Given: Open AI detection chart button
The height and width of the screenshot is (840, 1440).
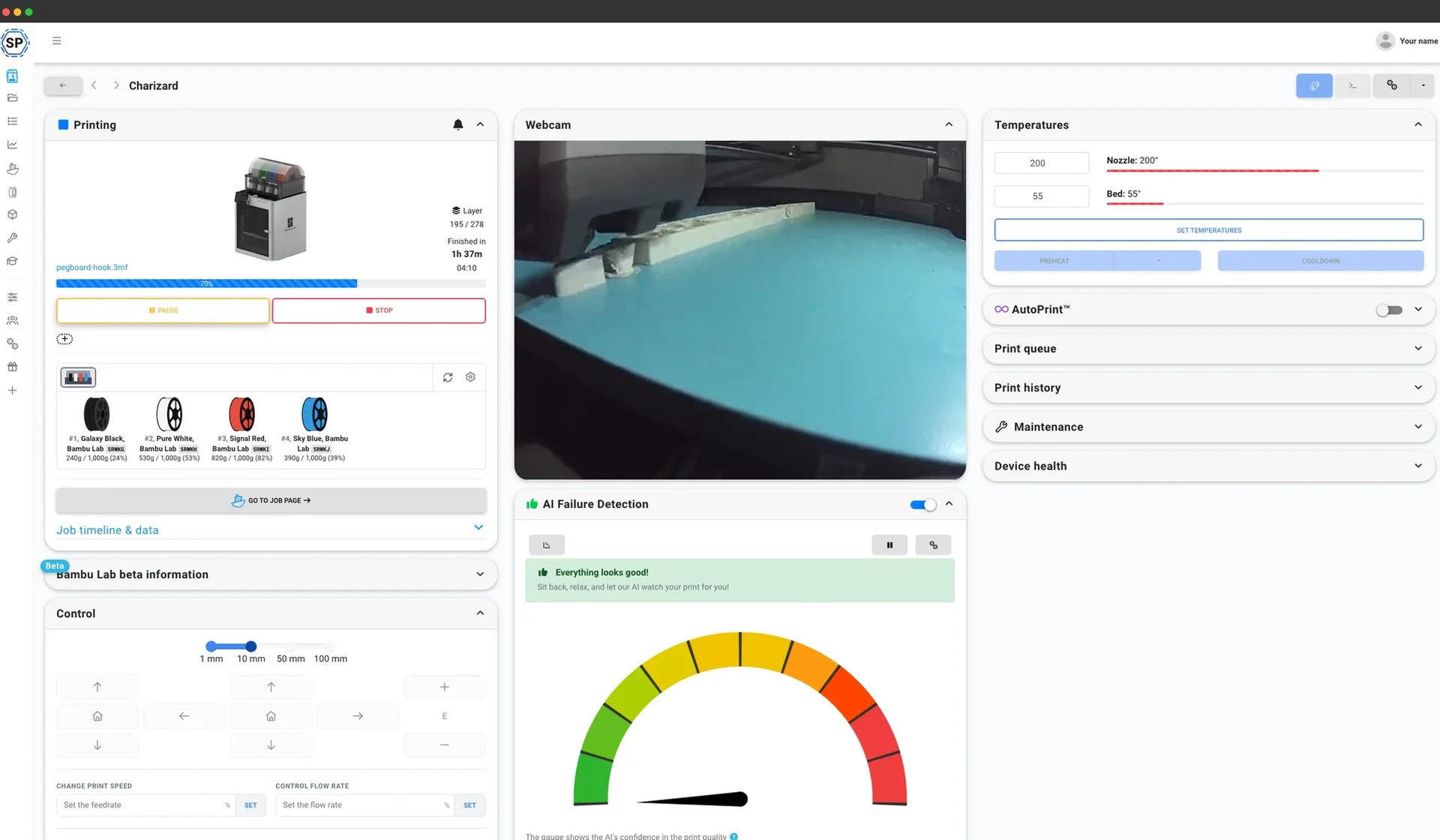Looking at the screenshot, I should [x=547, y=545].
